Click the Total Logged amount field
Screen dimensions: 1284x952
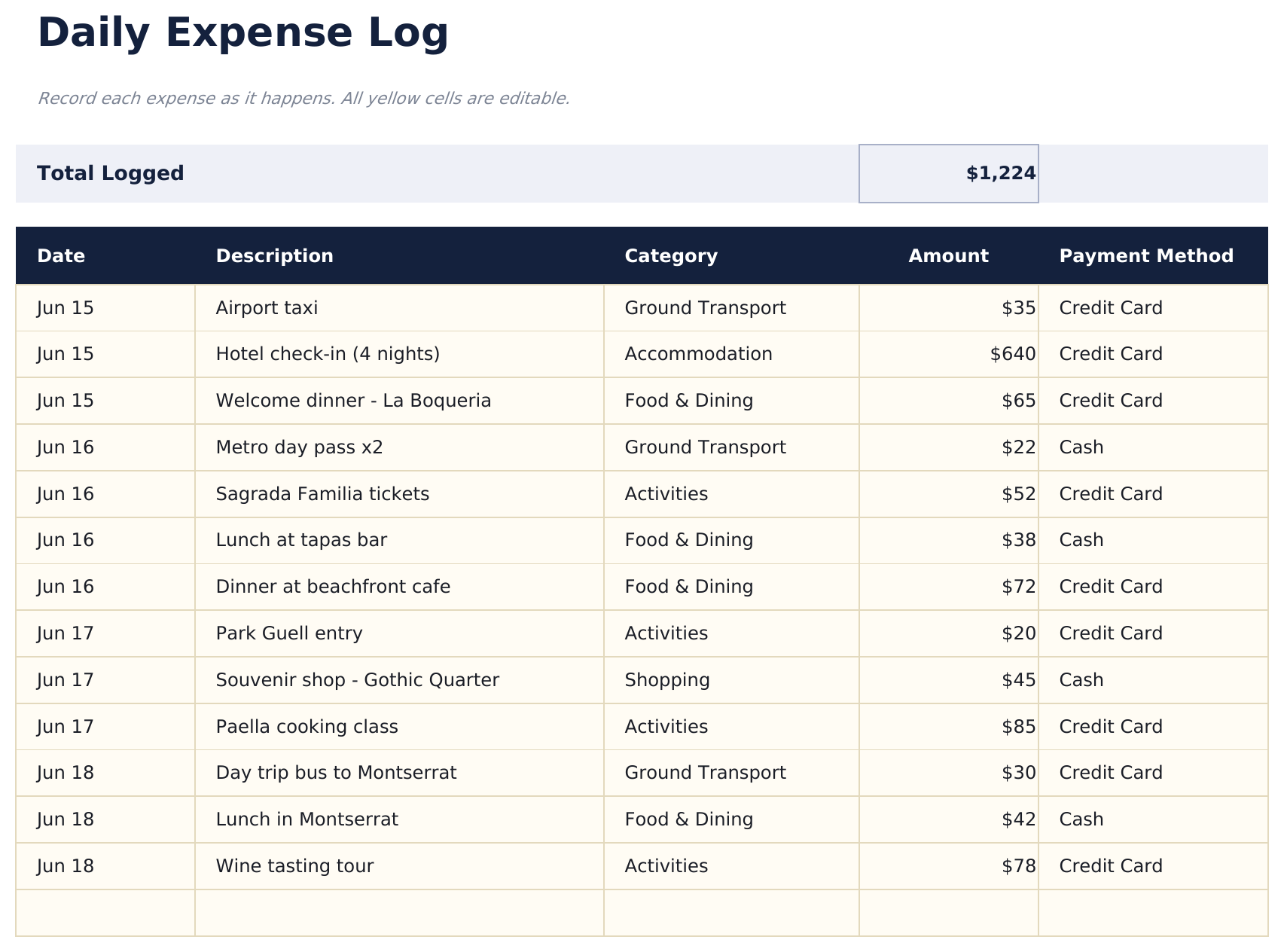click(947, 173)
